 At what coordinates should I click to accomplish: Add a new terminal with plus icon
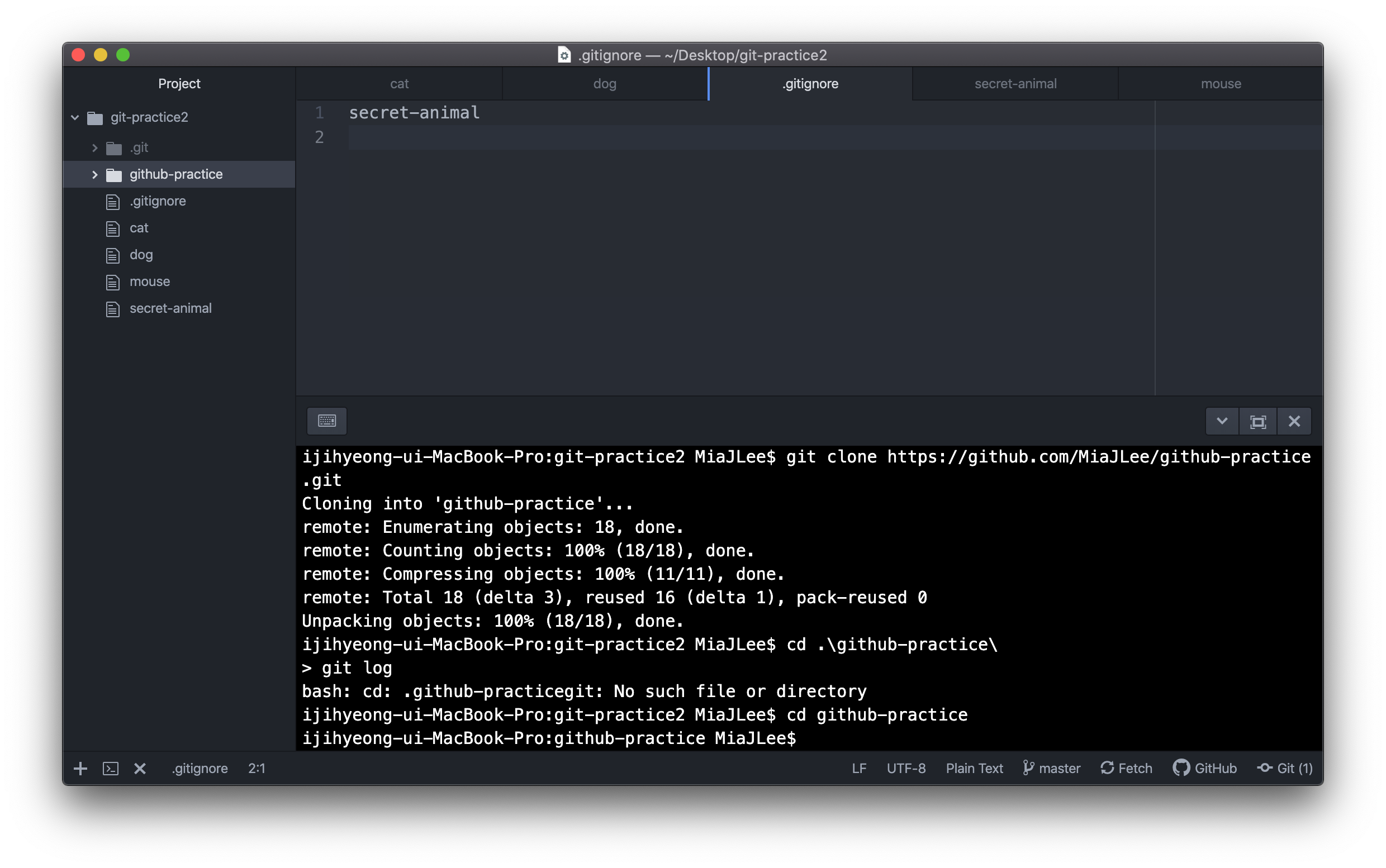pos(80,768)
